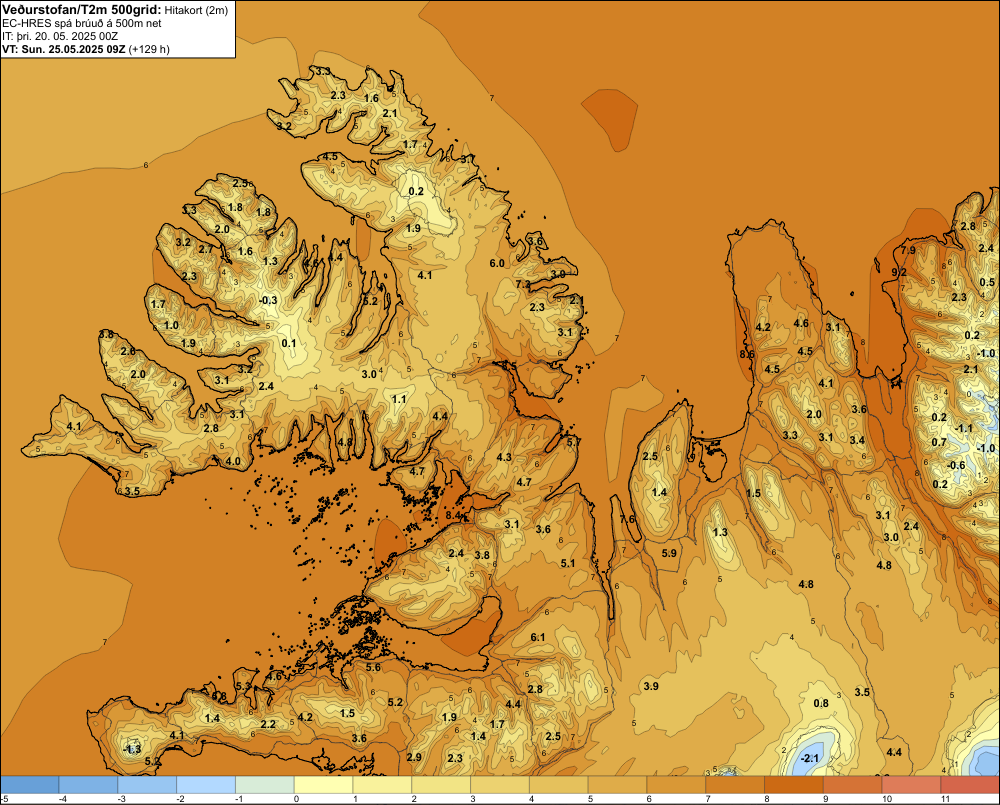Click the '5.9' temperature value
Viewport: 1000px width, 805px height.
click(669, 553)
